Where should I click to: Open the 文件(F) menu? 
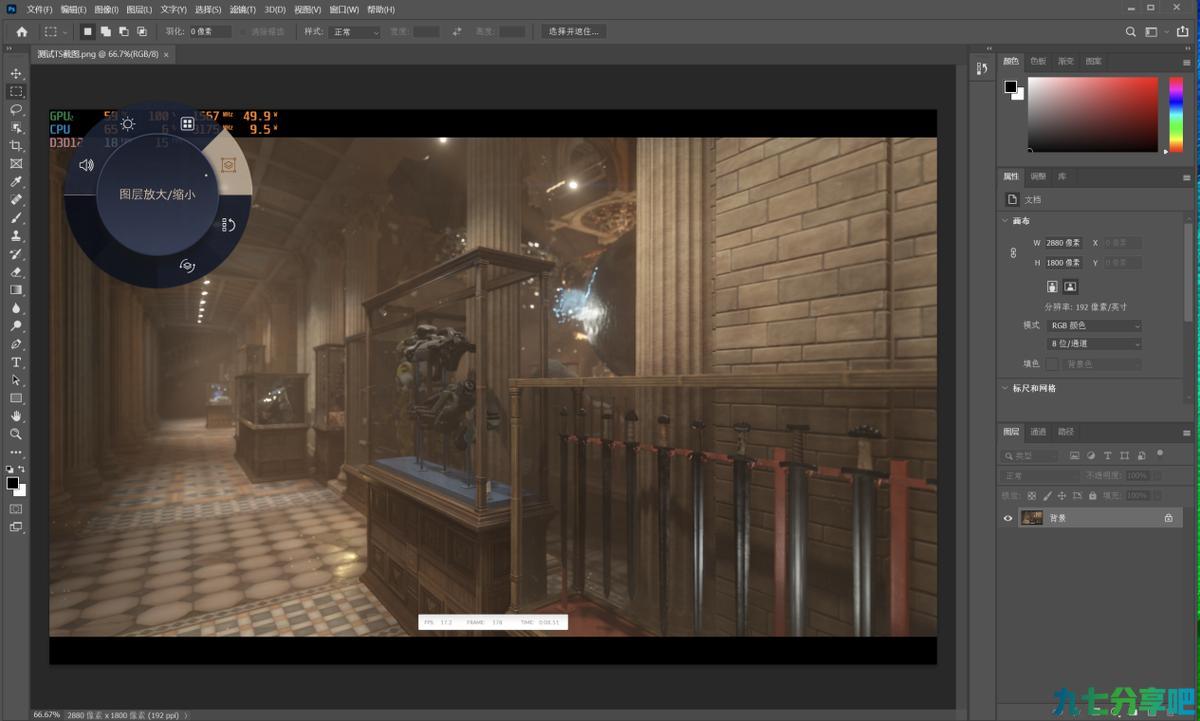40,9
